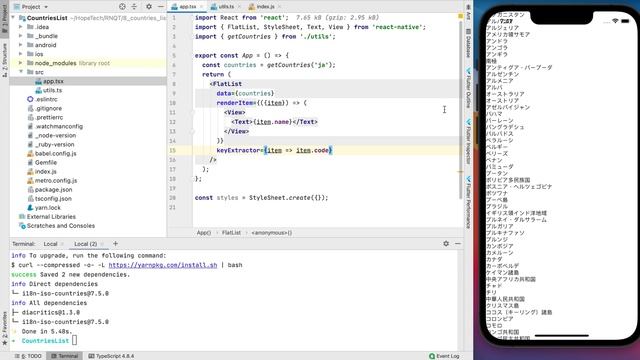The height and width of the screenshot is (360, 640).
Task: Select the Local (2) terminal tab
Action: point(86,244)
